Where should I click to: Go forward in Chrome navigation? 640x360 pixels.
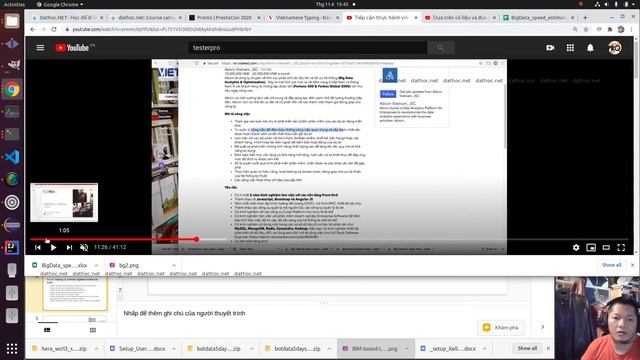(x=43, y=29)
